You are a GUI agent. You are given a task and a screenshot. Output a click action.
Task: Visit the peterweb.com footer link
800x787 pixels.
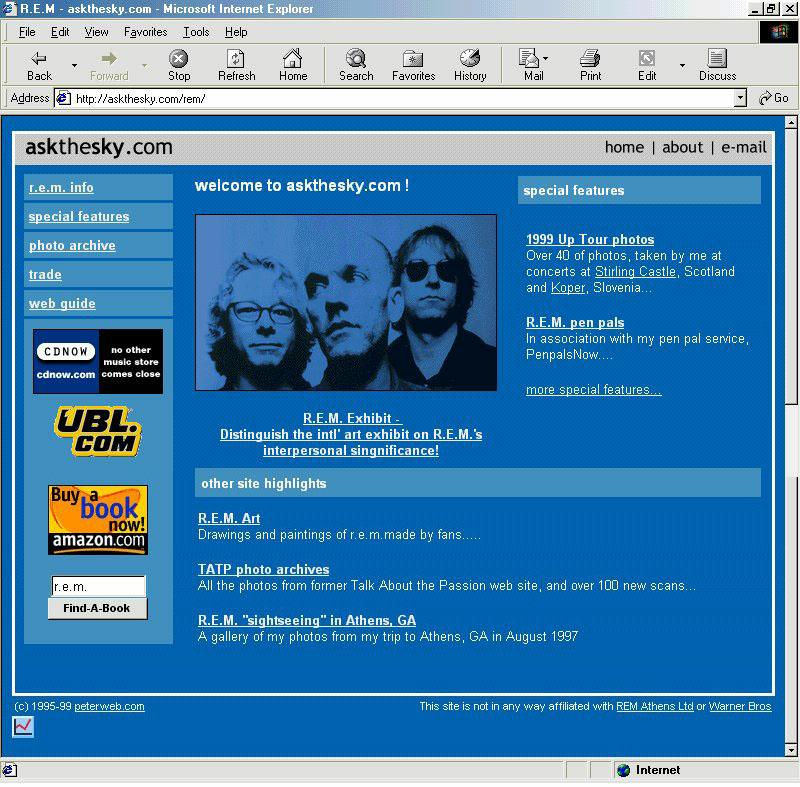tap(109, 706)
